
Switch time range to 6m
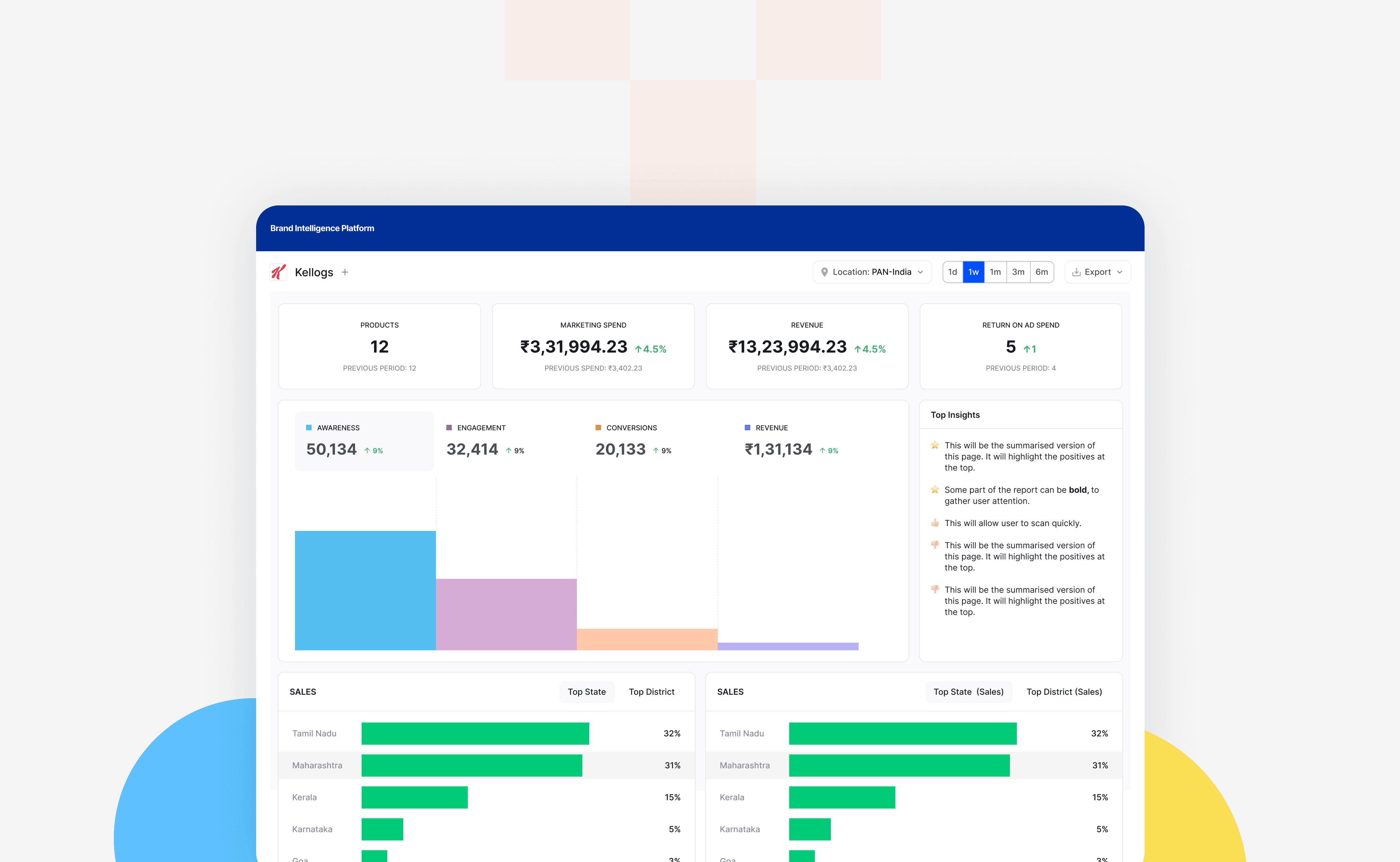(x=1041, y=272)
